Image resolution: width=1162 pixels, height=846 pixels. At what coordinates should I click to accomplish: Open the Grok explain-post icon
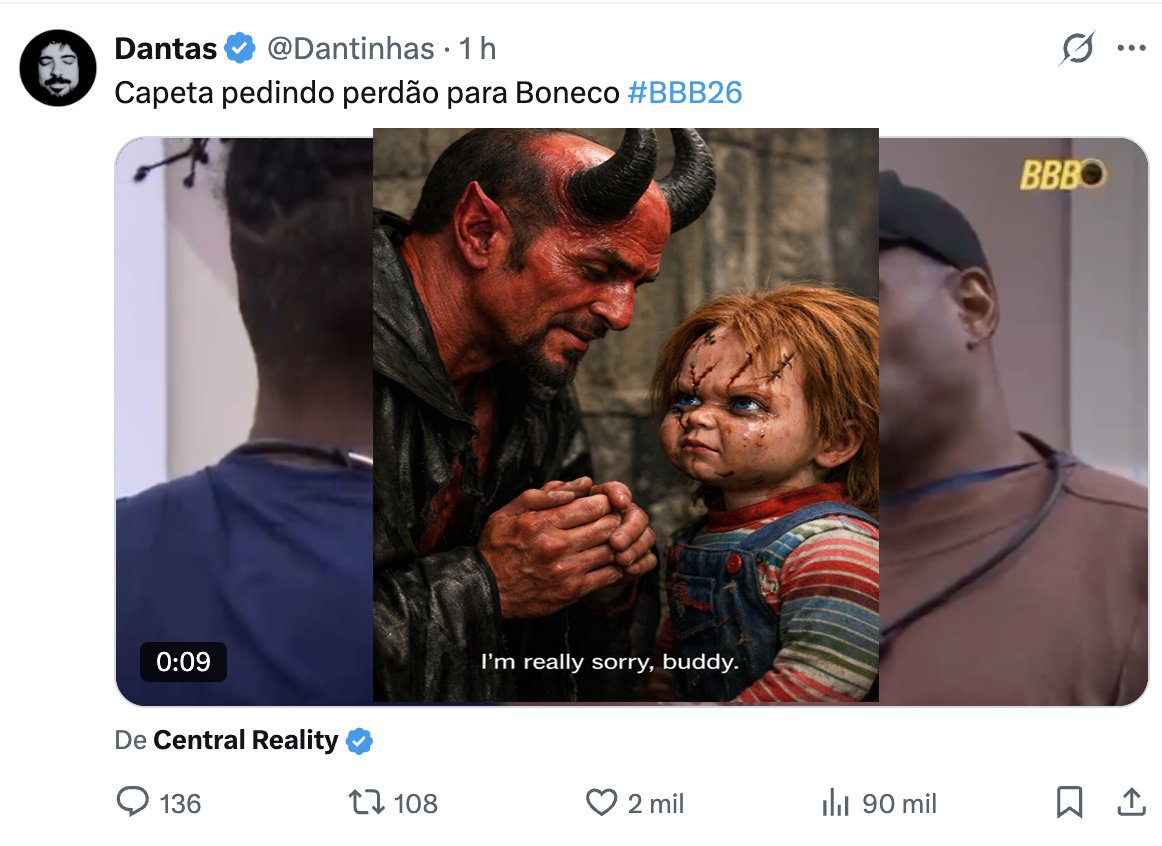(x=1076, y=49)
